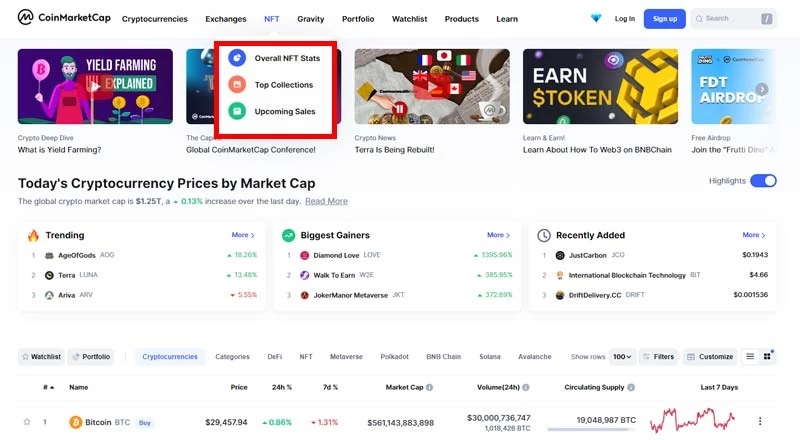
Task: Select Top Collections from NFT menu
Action: pos(283,85)
